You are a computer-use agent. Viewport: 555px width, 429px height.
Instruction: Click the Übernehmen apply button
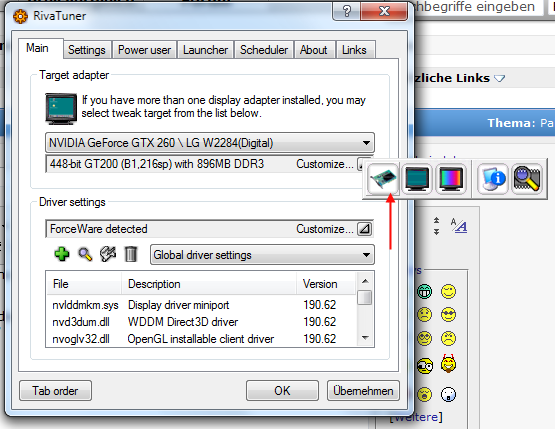click(363, 391)
